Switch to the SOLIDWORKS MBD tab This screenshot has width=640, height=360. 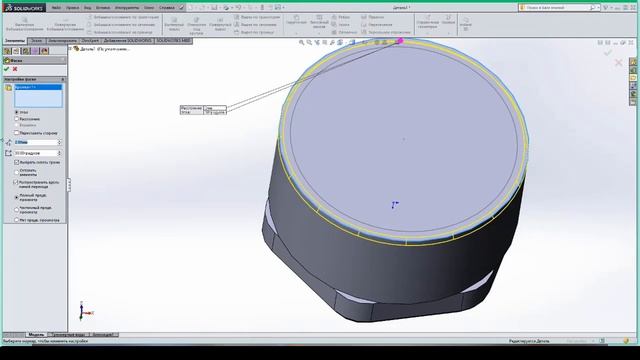(x=173, y=41)
